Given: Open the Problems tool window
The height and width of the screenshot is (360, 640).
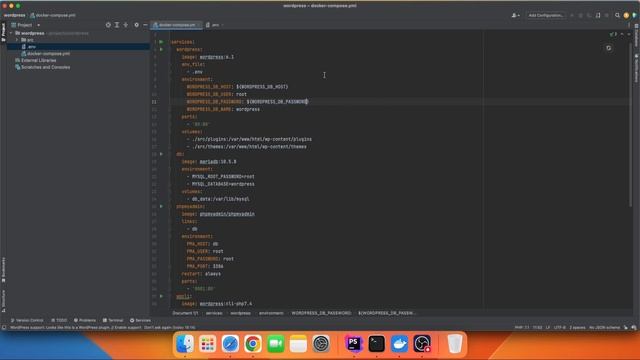Looking at the screenshot, I should point(85,320).
